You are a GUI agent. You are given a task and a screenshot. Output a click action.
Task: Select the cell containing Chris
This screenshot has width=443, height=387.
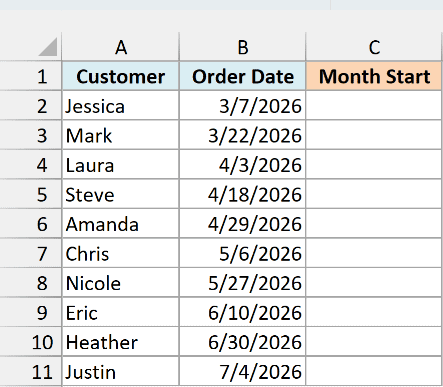pyautogui.click(x=121, y=253)
